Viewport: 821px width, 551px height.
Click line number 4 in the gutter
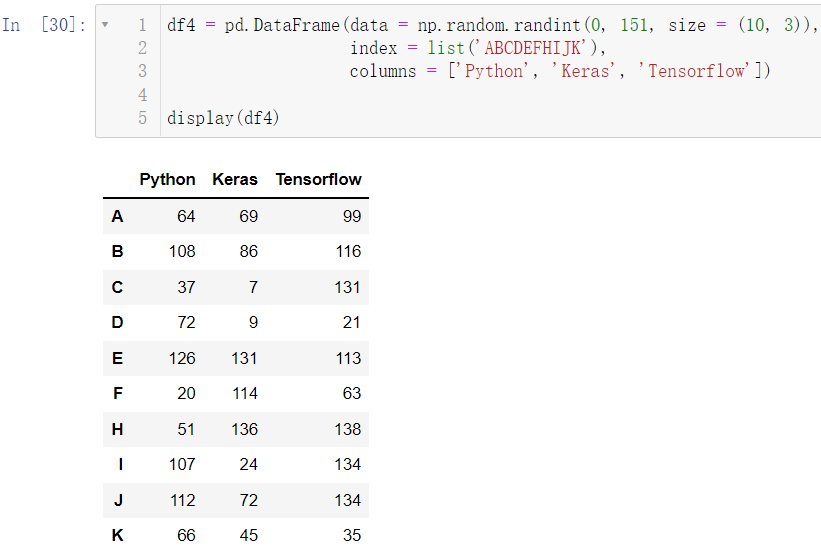click(x=142, y=94)
